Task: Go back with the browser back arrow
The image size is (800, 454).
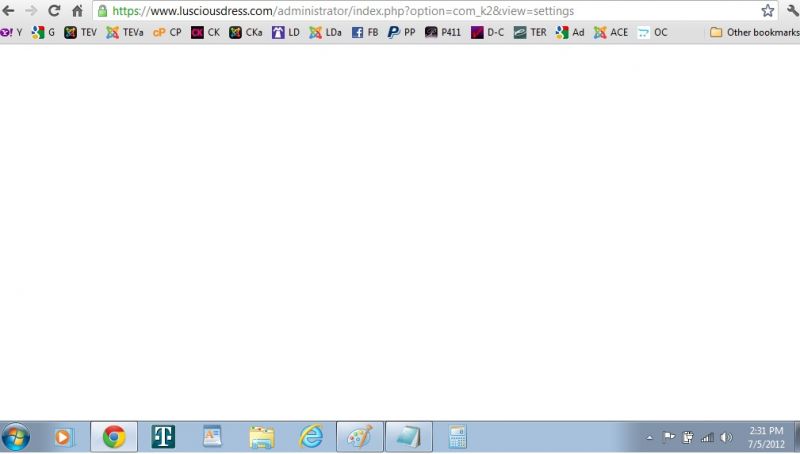Action: point(8,11)
